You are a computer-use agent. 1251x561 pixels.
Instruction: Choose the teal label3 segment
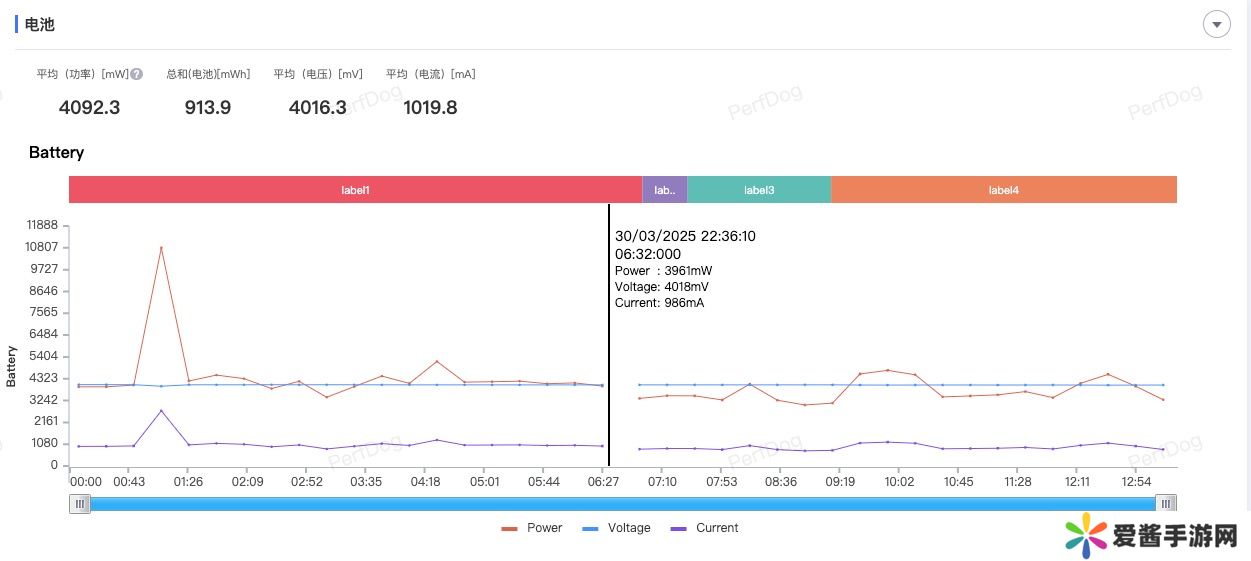tap(758, 190)
